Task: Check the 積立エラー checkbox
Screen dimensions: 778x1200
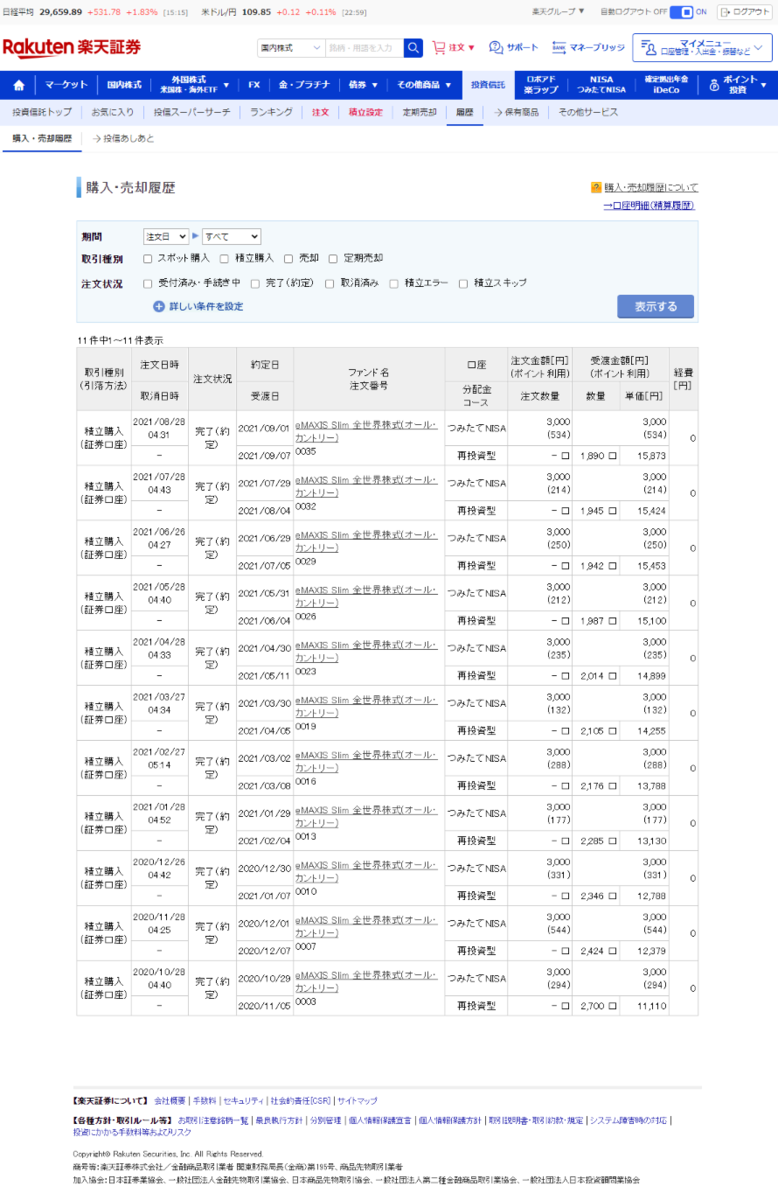Action: [x=394, y=283]
